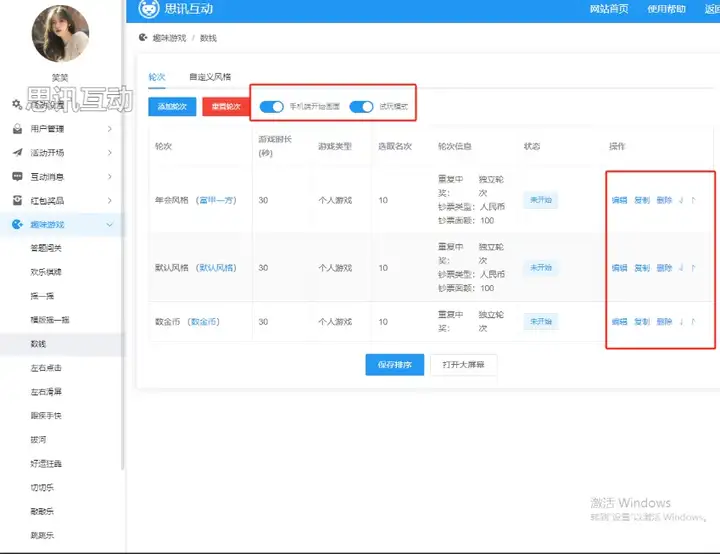Click the 思讯互动 panda logo icon

pyautogui.click(x=149, y=9)
